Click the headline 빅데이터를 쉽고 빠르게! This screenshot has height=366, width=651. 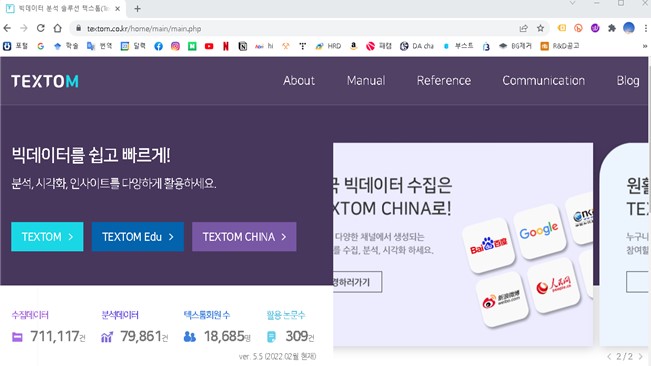tap(91, 155)
